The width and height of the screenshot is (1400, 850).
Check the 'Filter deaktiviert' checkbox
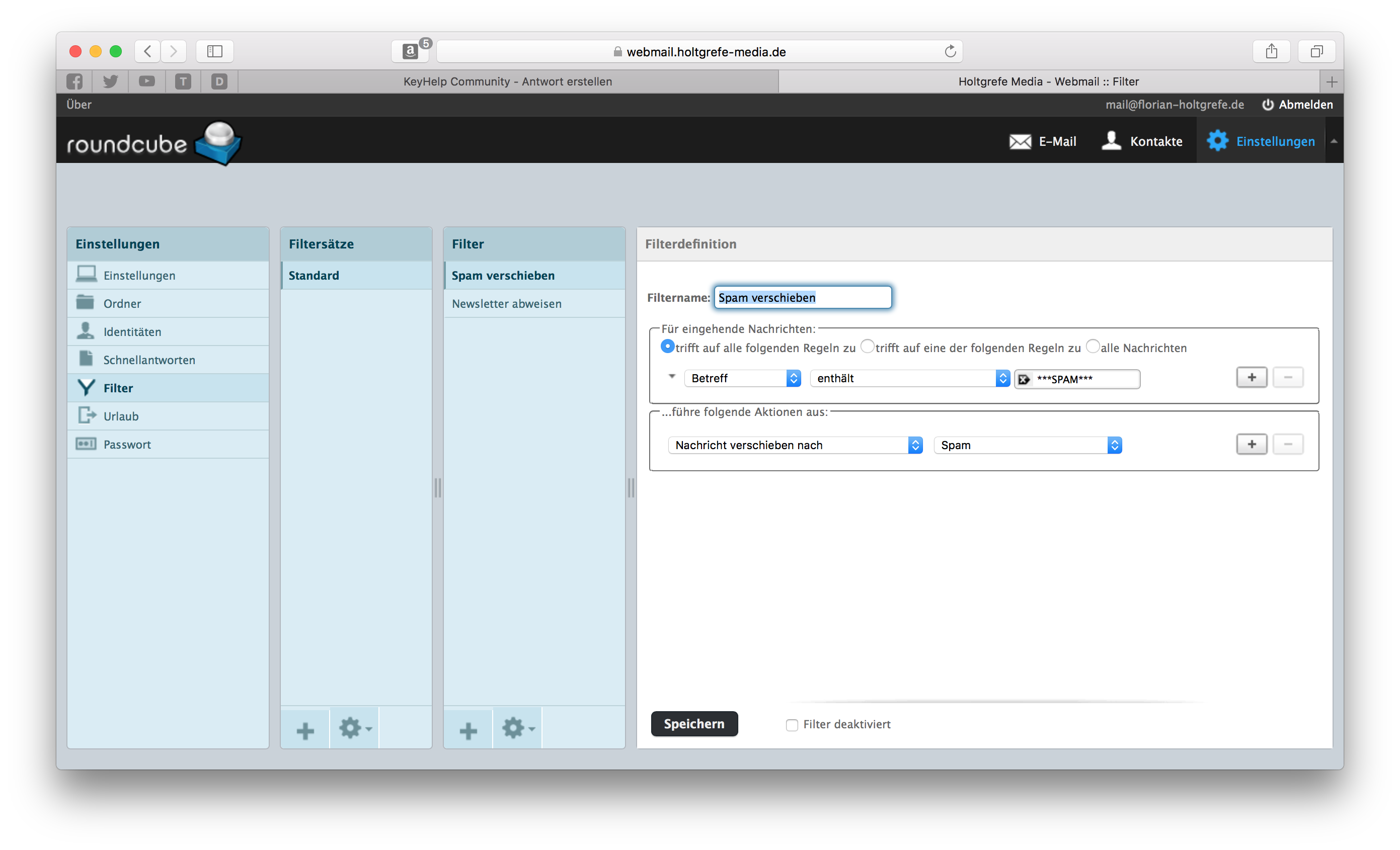792,725
